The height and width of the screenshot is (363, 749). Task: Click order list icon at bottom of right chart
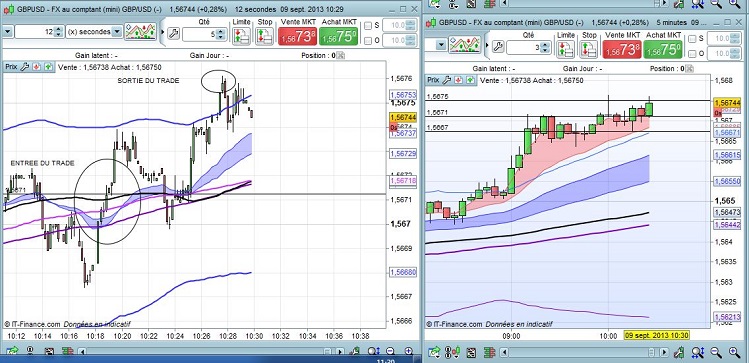[490, 352]
